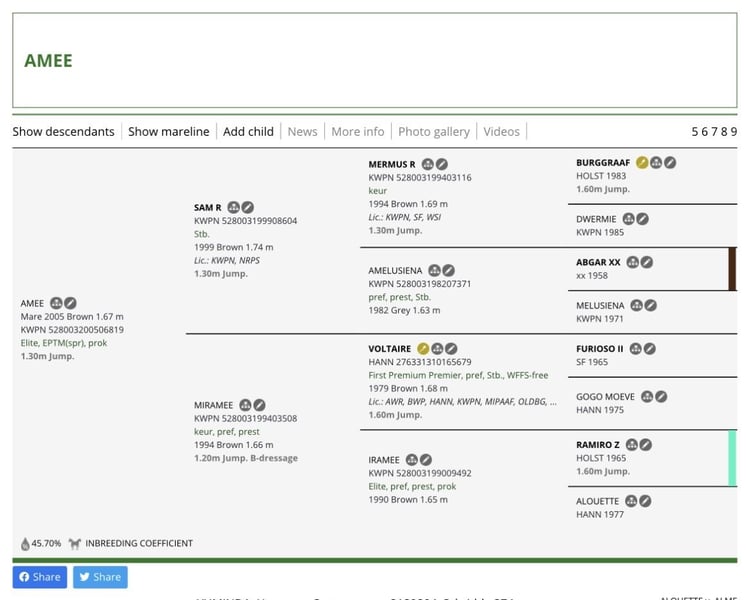Click the gold icon next to VOLTAIRE
This screenshot has height=600, width=746.
click(423, 349)
